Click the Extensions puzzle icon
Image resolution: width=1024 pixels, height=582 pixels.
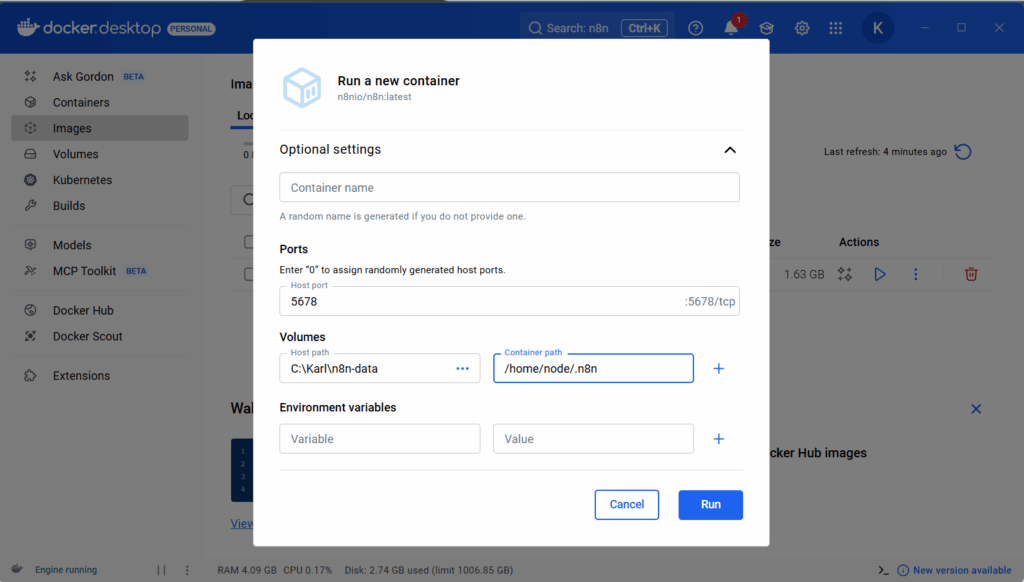(30, 376)
